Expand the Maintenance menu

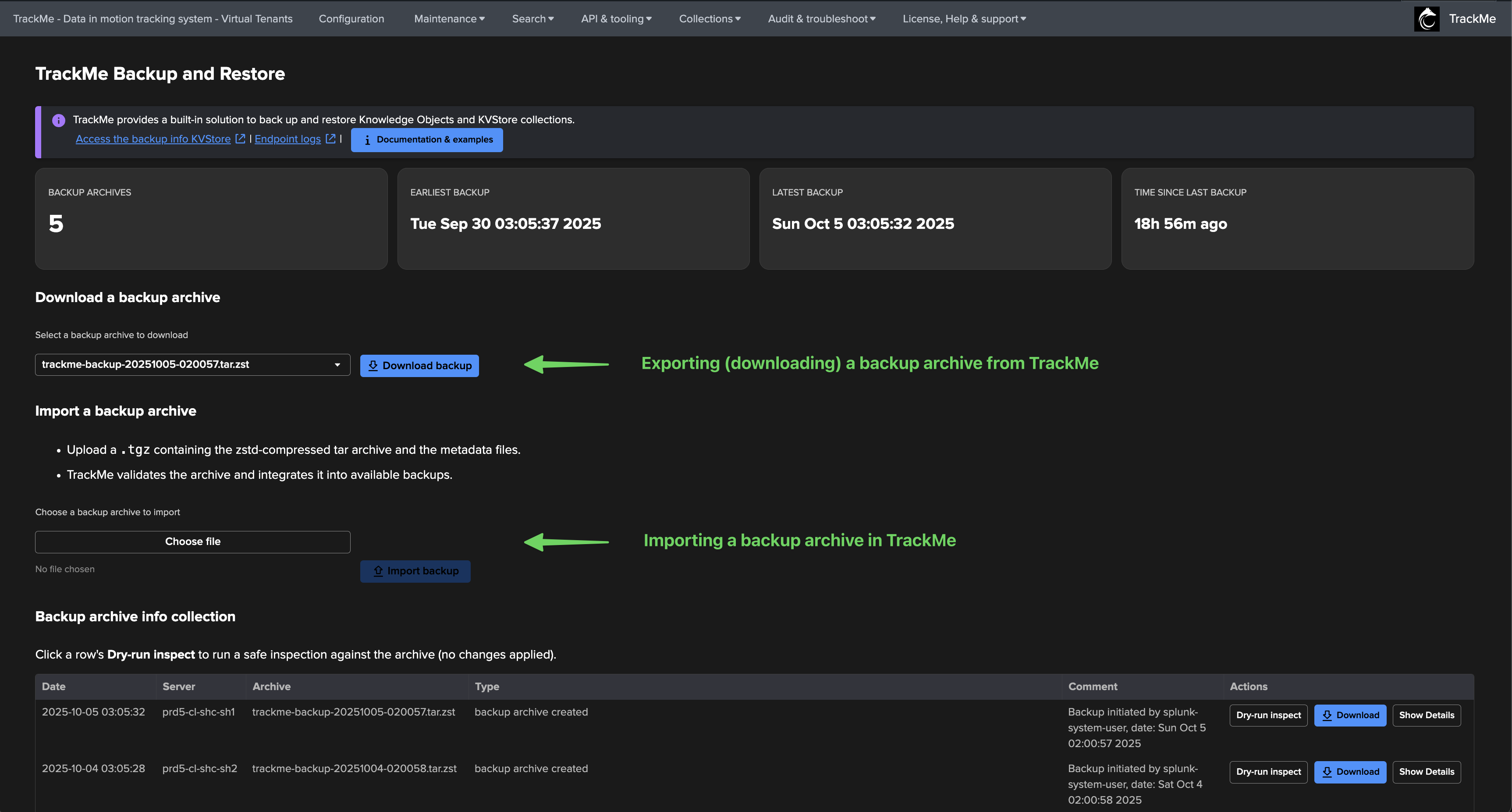pos(449,19)
